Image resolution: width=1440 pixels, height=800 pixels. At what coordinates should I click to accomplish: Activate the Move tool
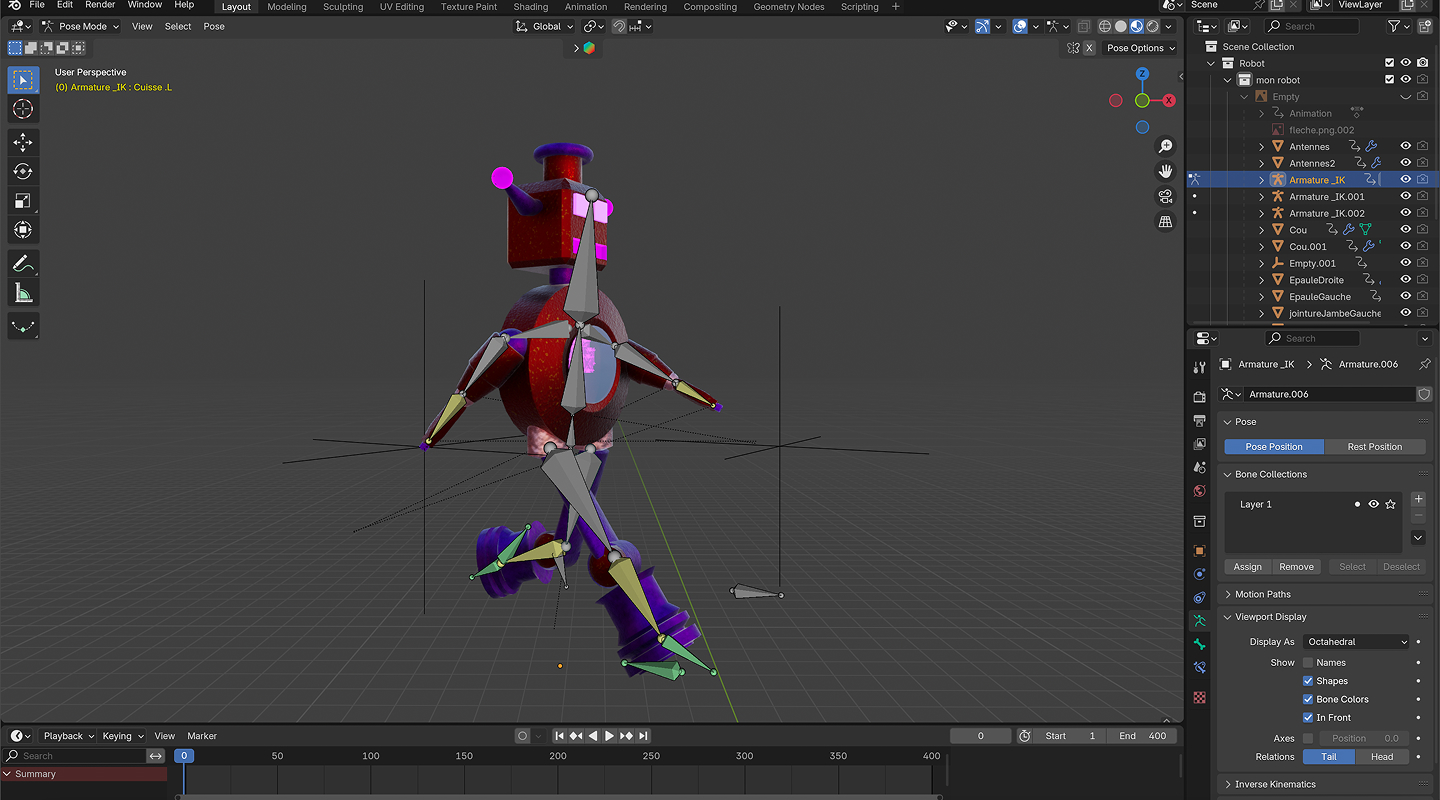tap(23, 142)
